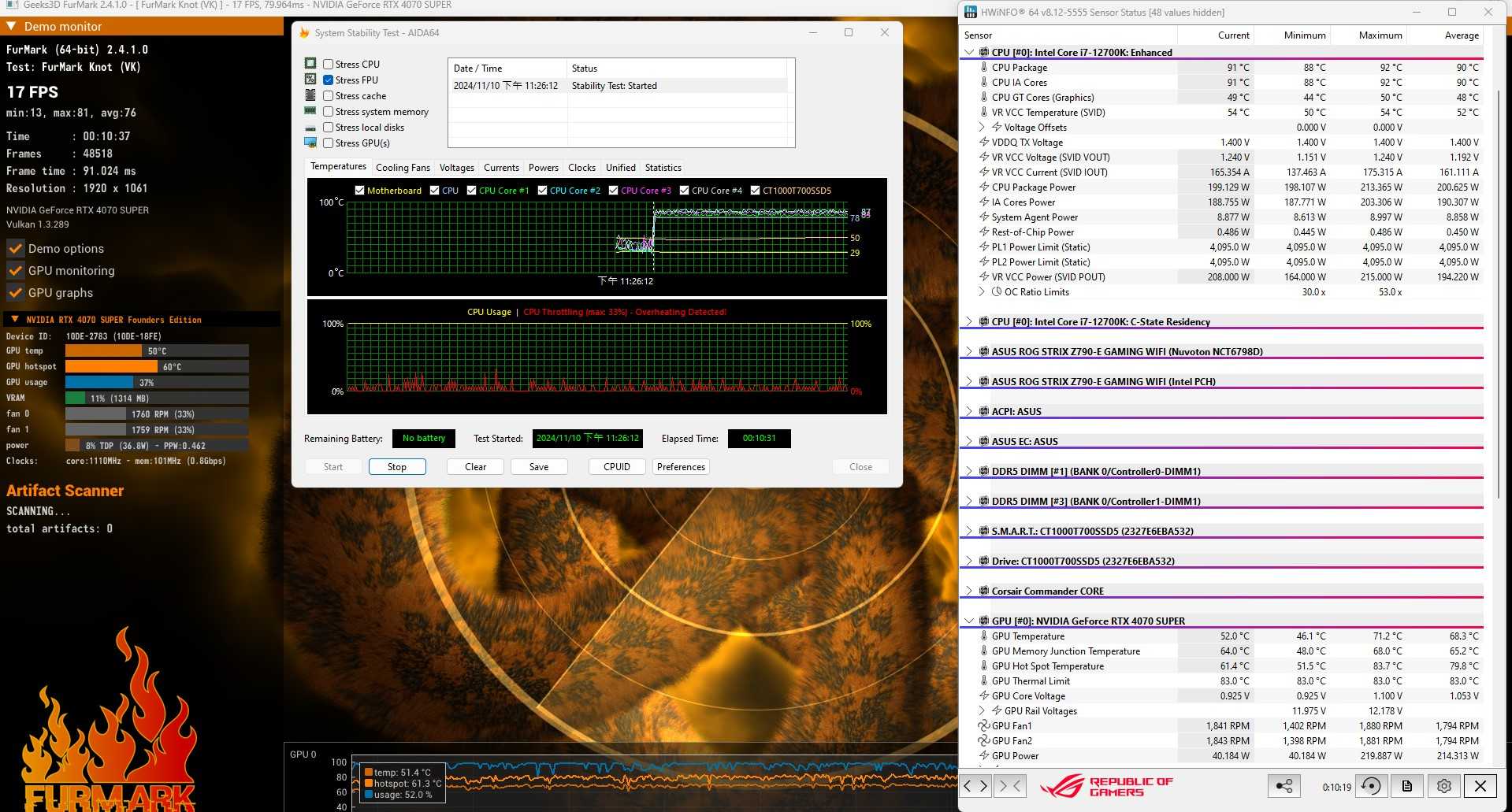Enable Stress system memory checkbox
Image resolution: width=1512 pixels, height=812 pixels.
coord(328,111)
